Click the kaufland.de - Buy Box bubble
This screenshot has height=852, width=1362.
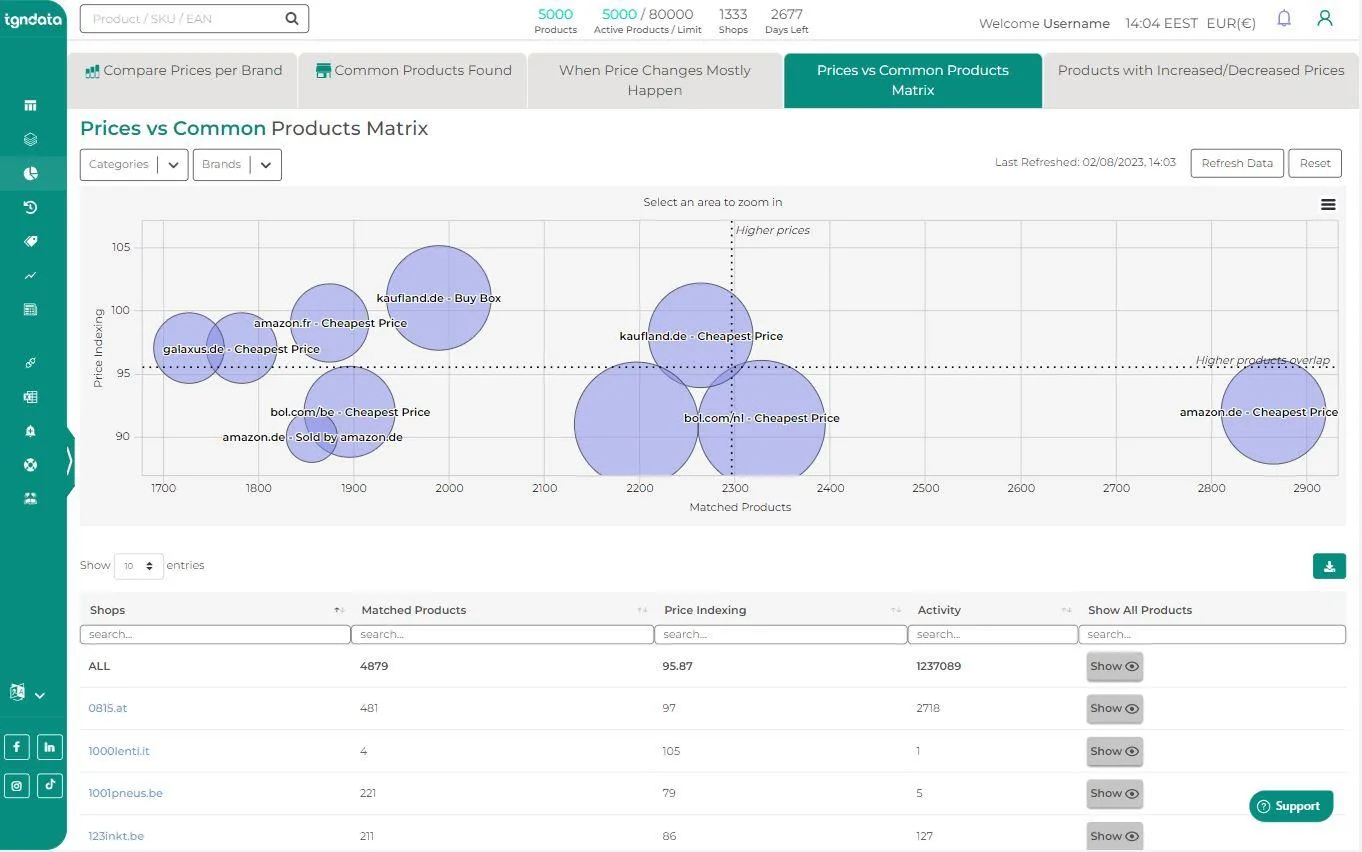(439, 298)
